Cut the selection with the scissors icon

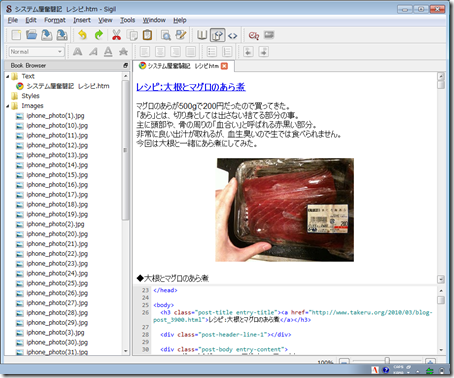click(116, 35)
